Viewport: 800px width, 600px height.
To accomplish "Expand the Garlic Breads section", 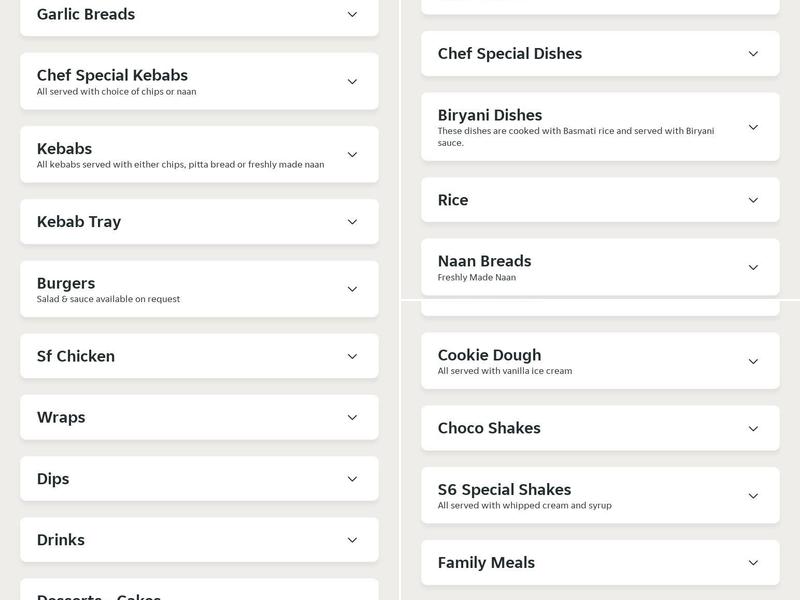I will pyautogui.click(x=352, y=16).
